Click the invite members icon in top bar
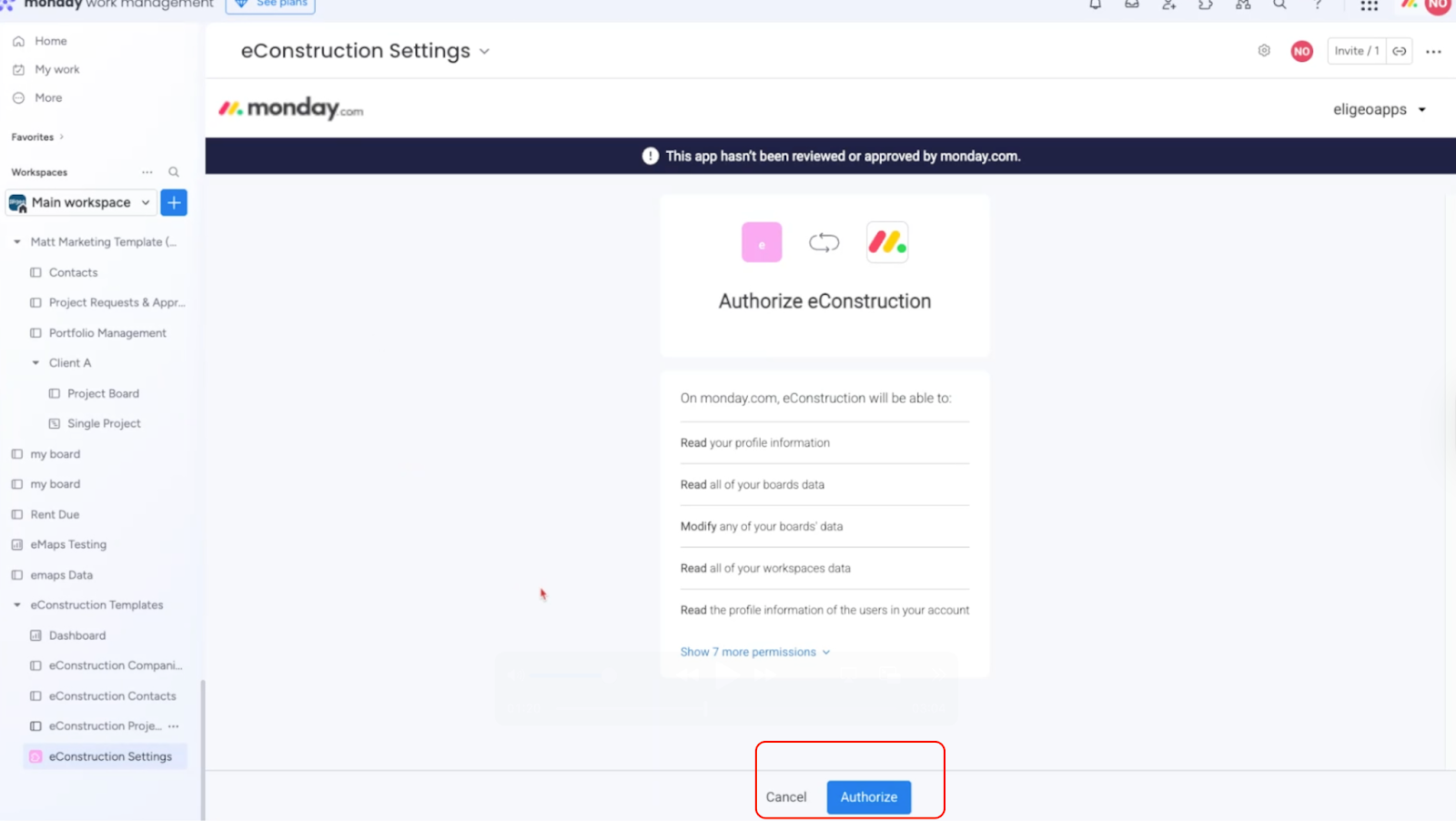1456x821 pixels. (1168, 5)
